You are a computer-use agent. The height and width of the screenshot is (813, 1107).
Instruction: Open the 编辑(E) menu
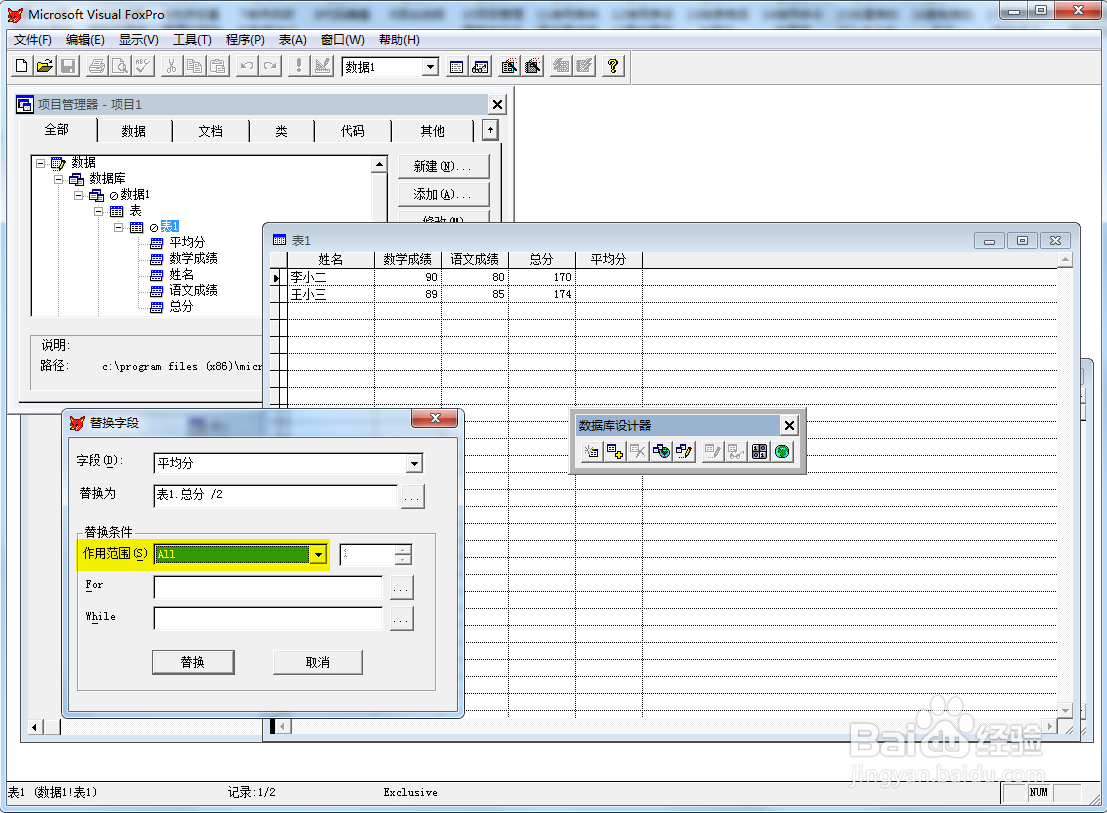(85, 40)
